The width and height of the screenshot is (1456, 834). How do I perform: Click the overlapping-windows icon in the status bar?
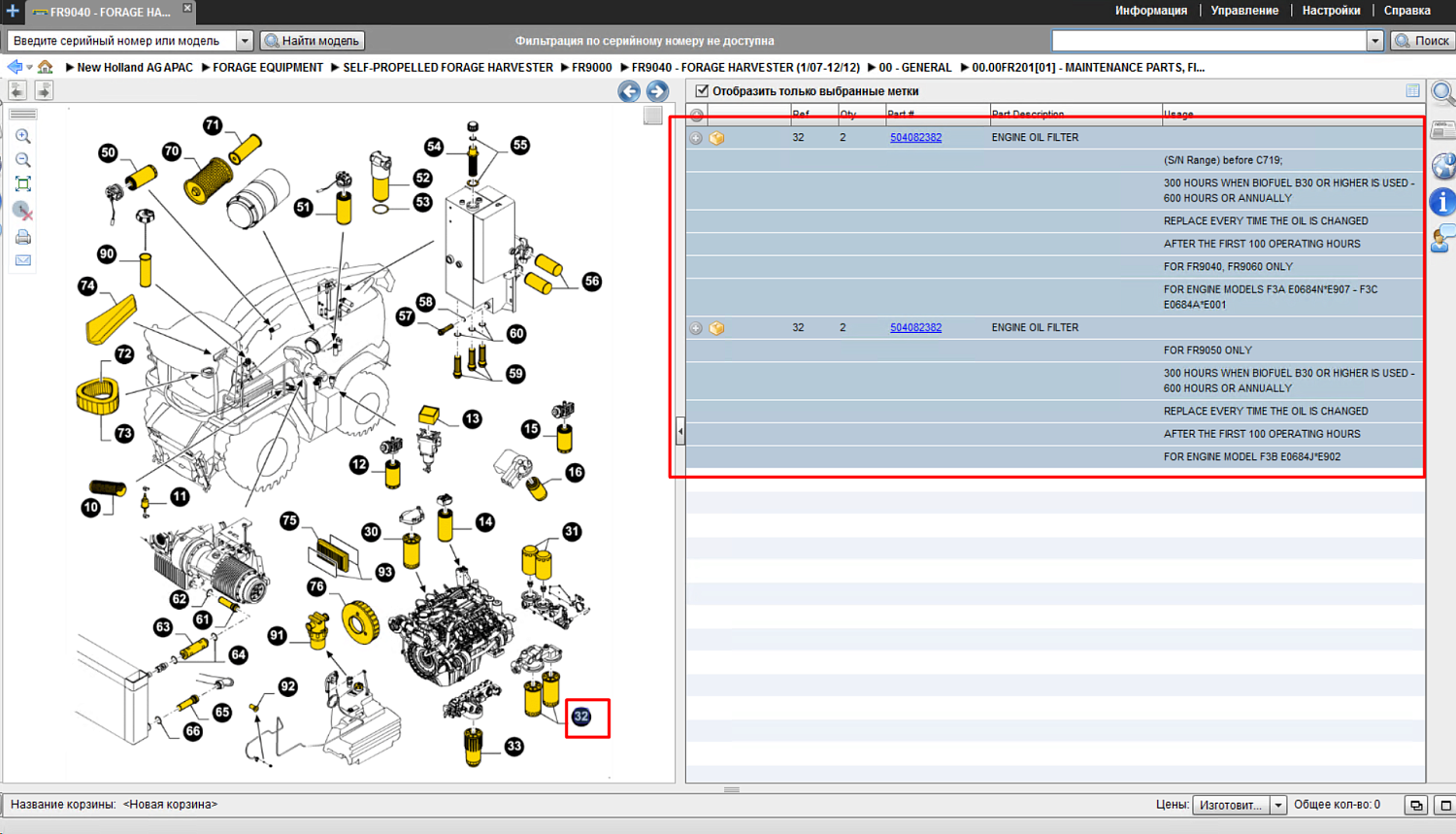pos(1416,805)
